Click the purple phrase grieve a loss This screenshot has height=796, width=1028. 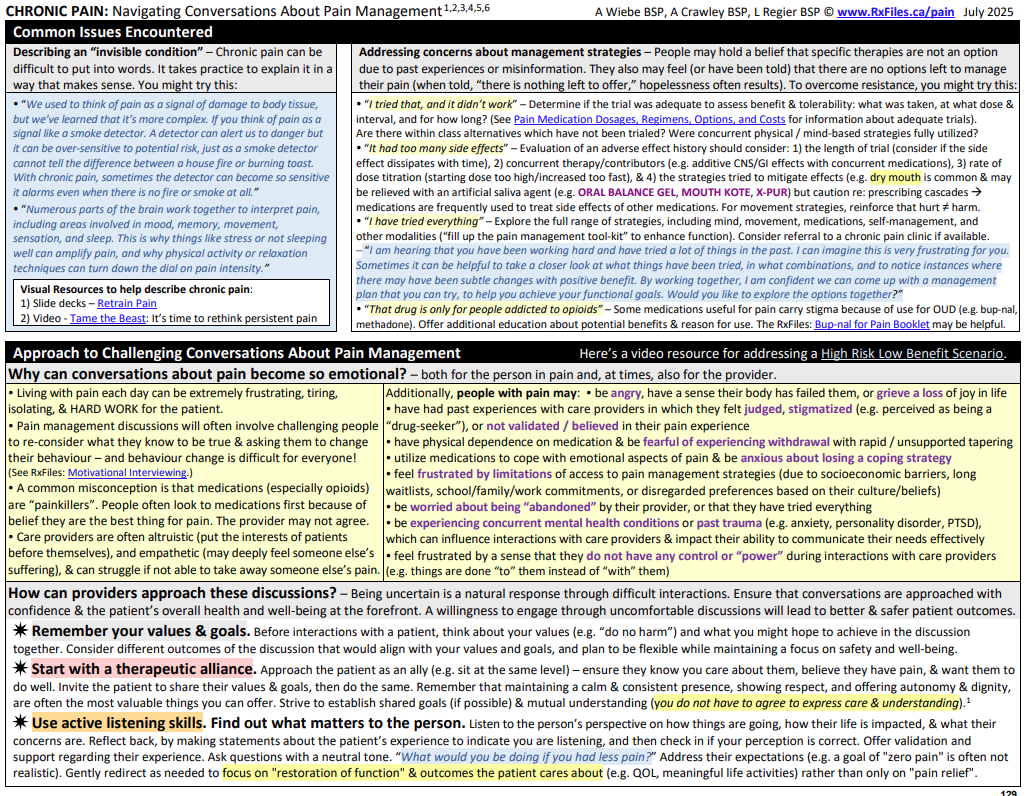pyautogui.click(x=909, y=393)
